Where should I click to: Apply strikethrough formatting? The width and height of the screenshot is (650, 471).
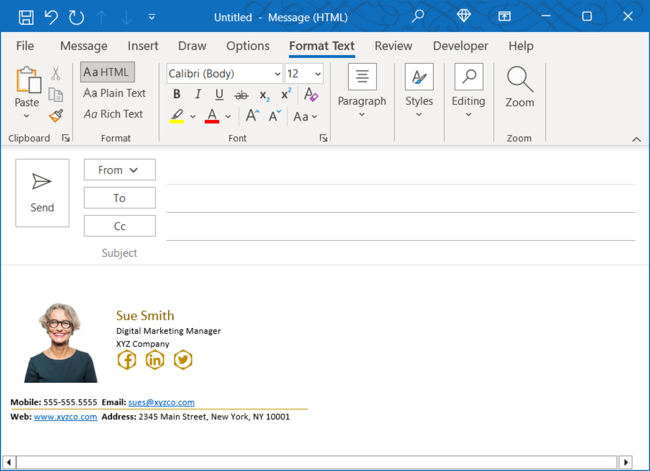point(241,95)
